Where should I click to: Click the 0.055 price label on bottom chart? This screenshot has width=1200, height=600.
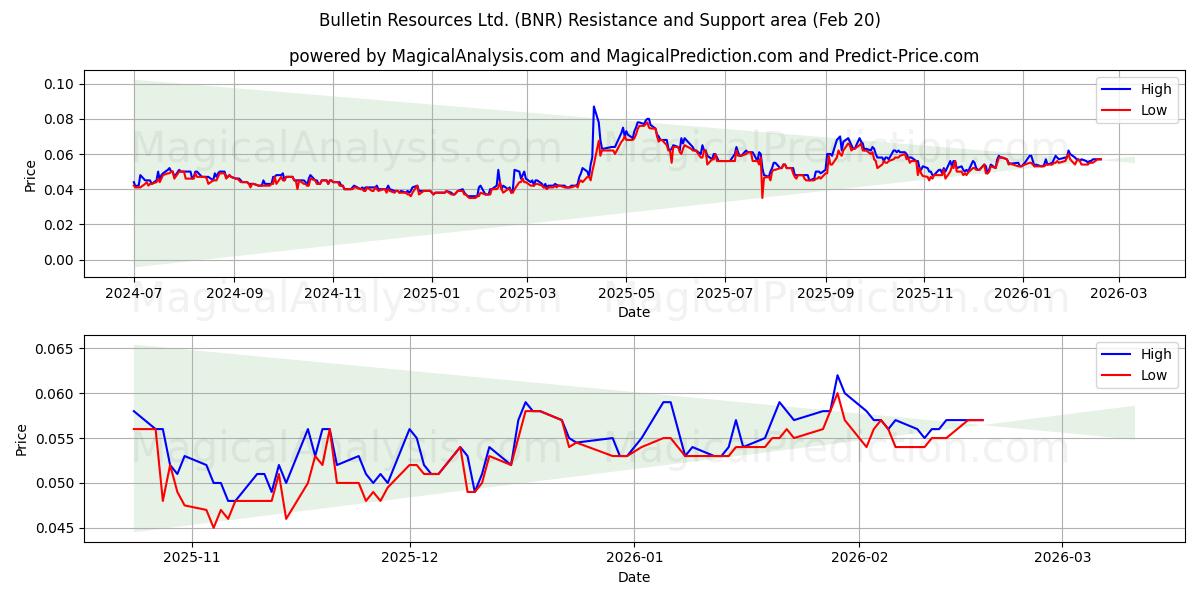(55, 439)
